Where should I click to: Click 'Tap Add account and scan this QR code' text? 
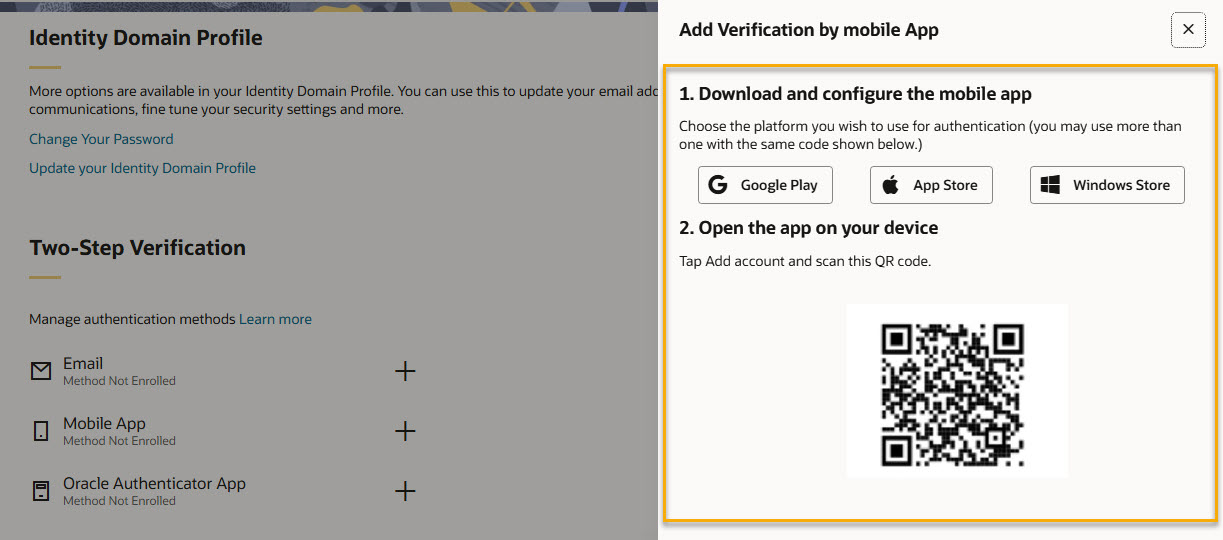coord(805,261)
